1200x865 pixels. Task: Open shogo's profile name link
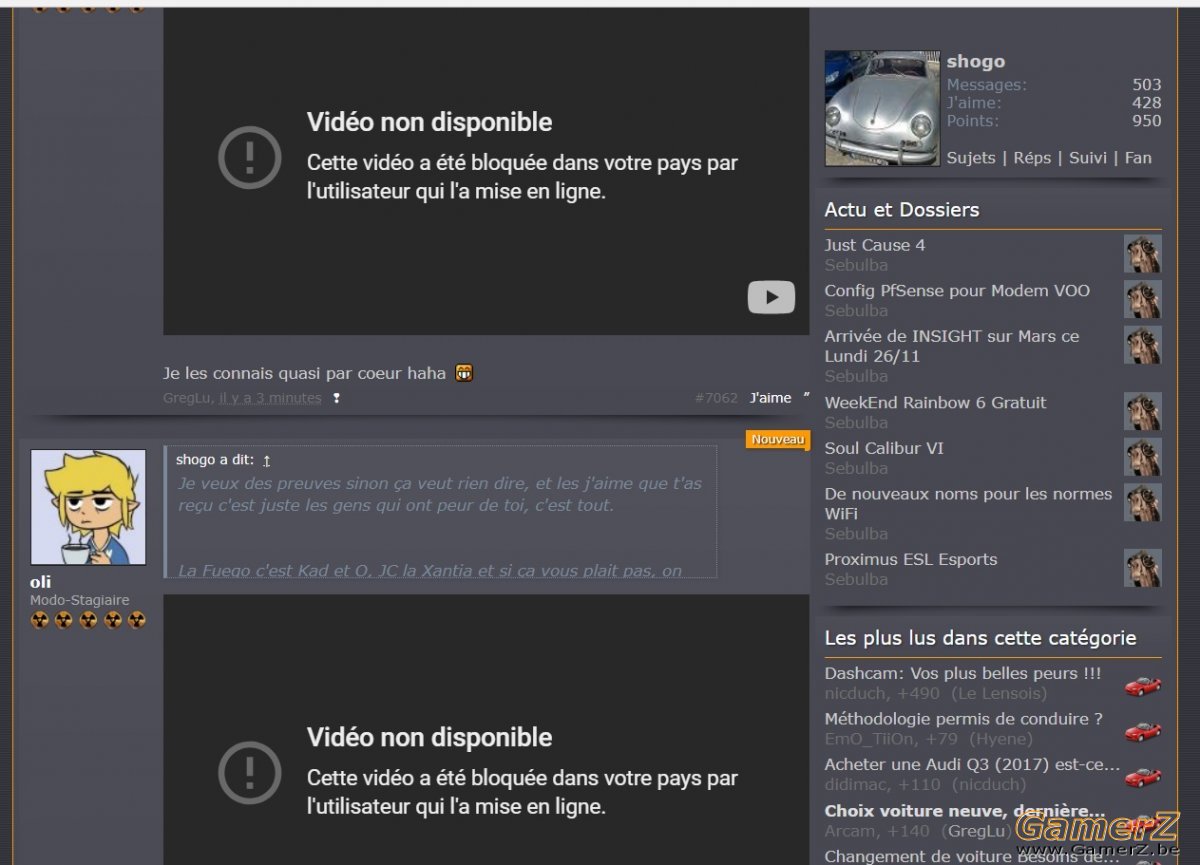976,62
